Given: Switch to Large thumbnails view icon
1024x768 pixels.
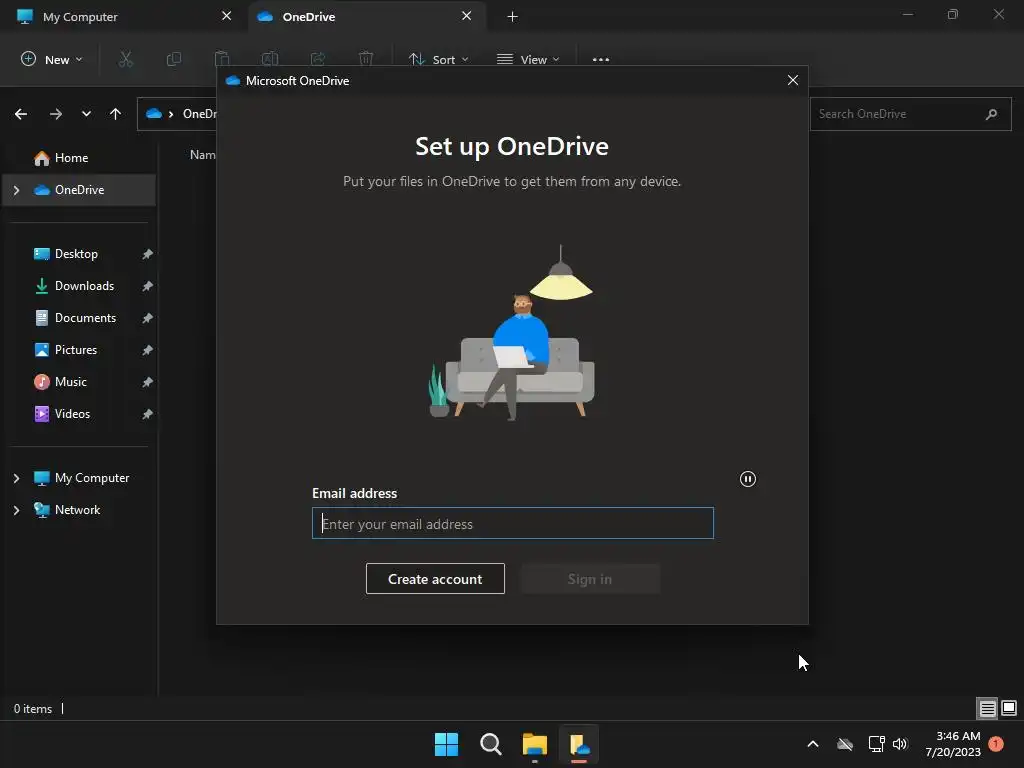Looking at the screenshot, I should 1009,708.
